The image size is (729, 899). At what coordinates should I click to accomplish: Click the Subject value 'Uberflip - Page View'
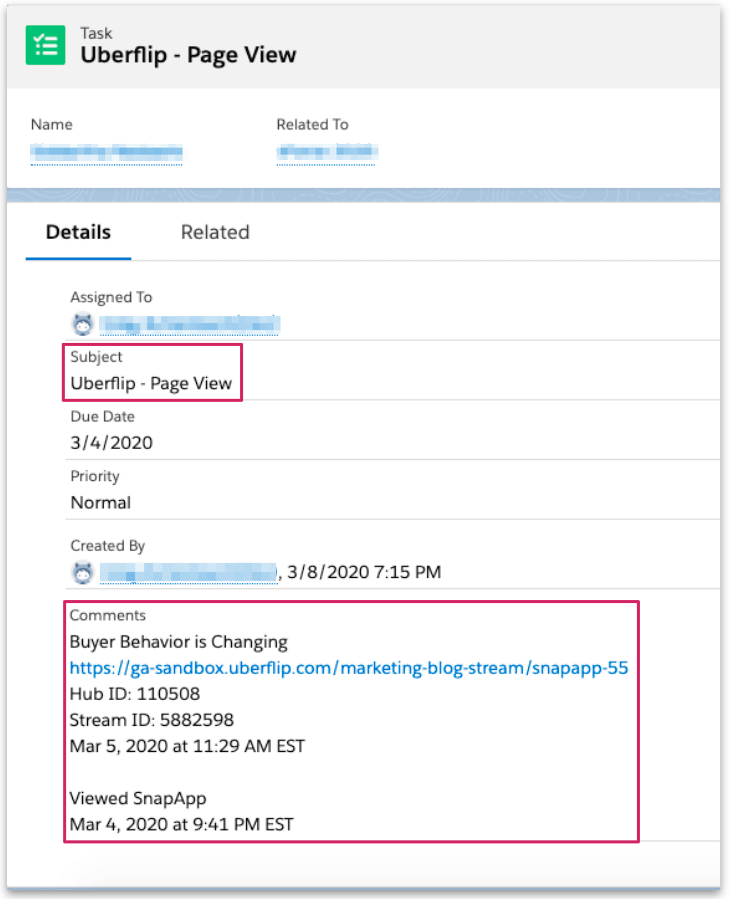tap(151, 383)
